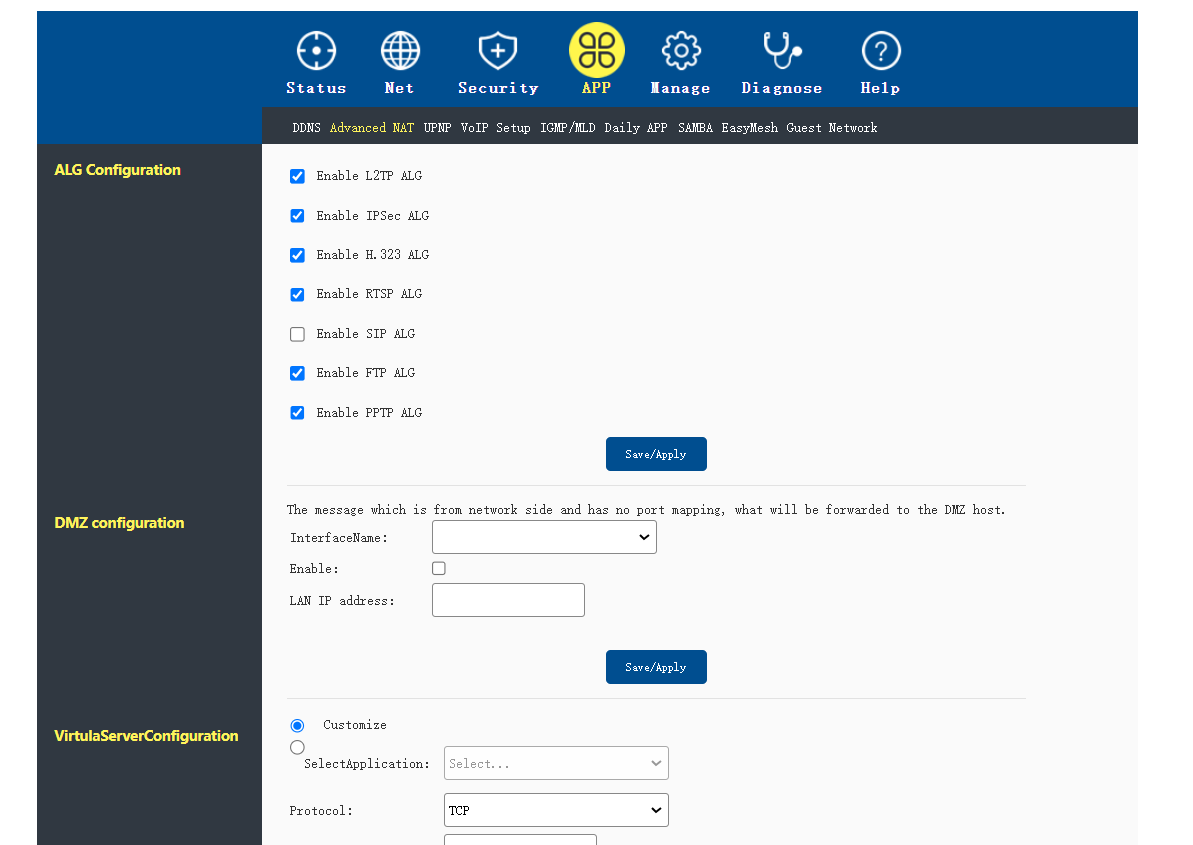Enable the SIP ALG checkbox
1193x845 pixels.
coord(297,334)
